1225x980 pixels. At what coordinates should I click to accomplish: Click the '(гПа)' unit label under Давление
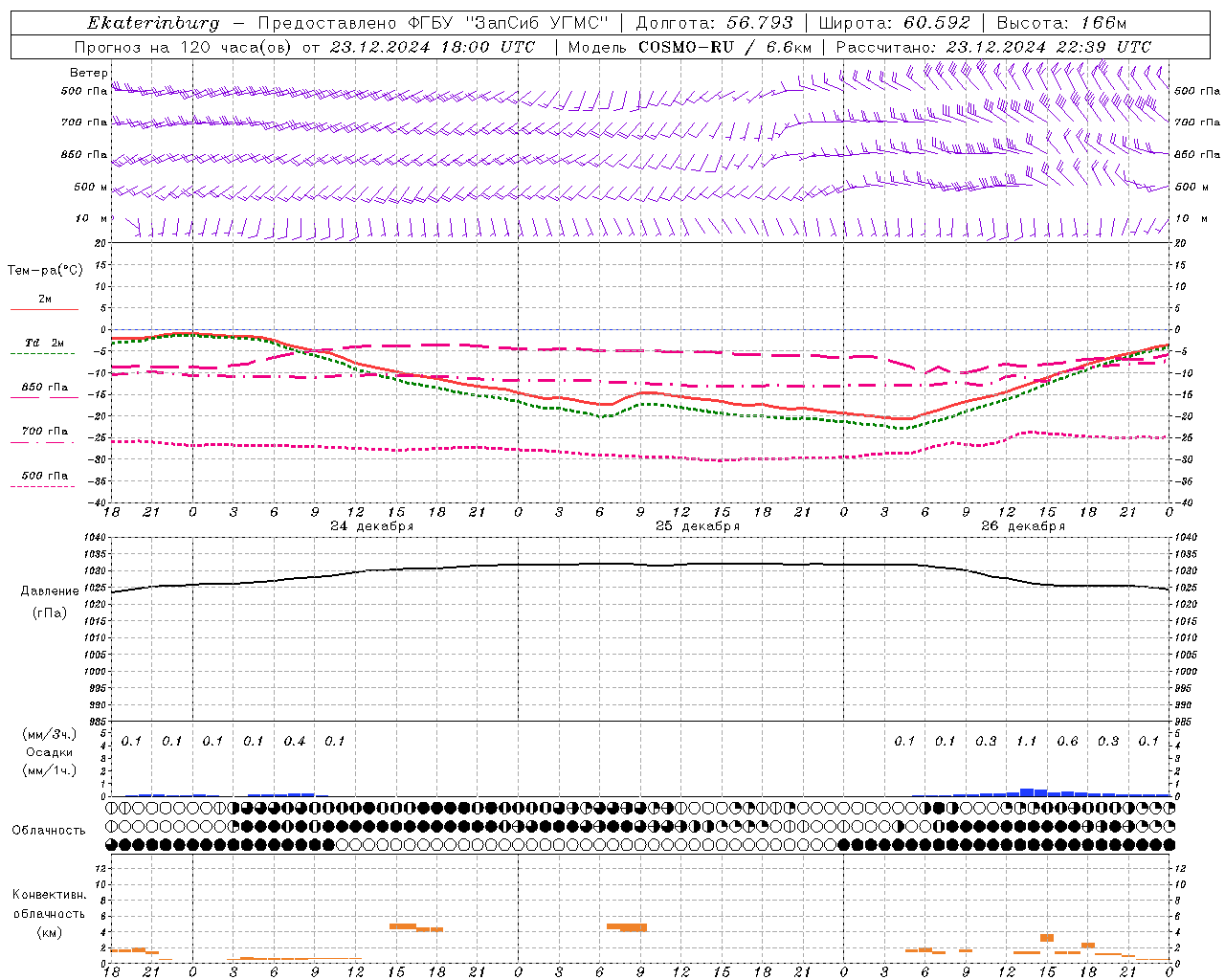pyautogui.click(x=50, y=613)
